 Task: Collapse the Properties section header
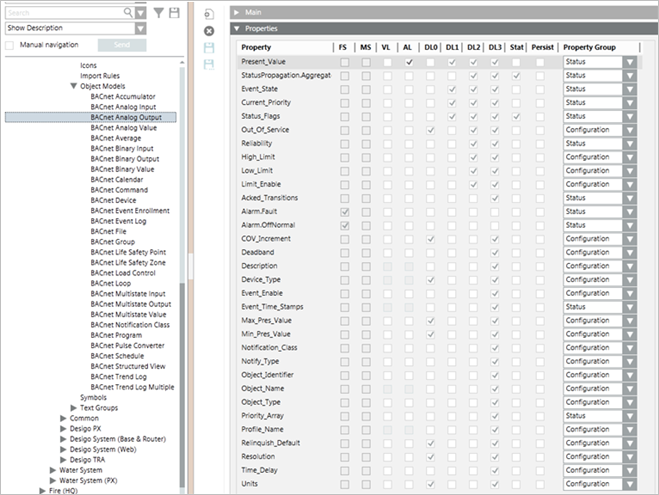[237, 29]
